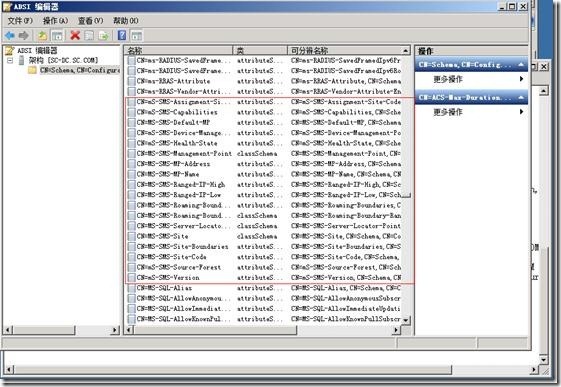The width and height of the screenshot is (561, 387).
Task: Open Help via blue question mark icon
Action: point(122,35)
